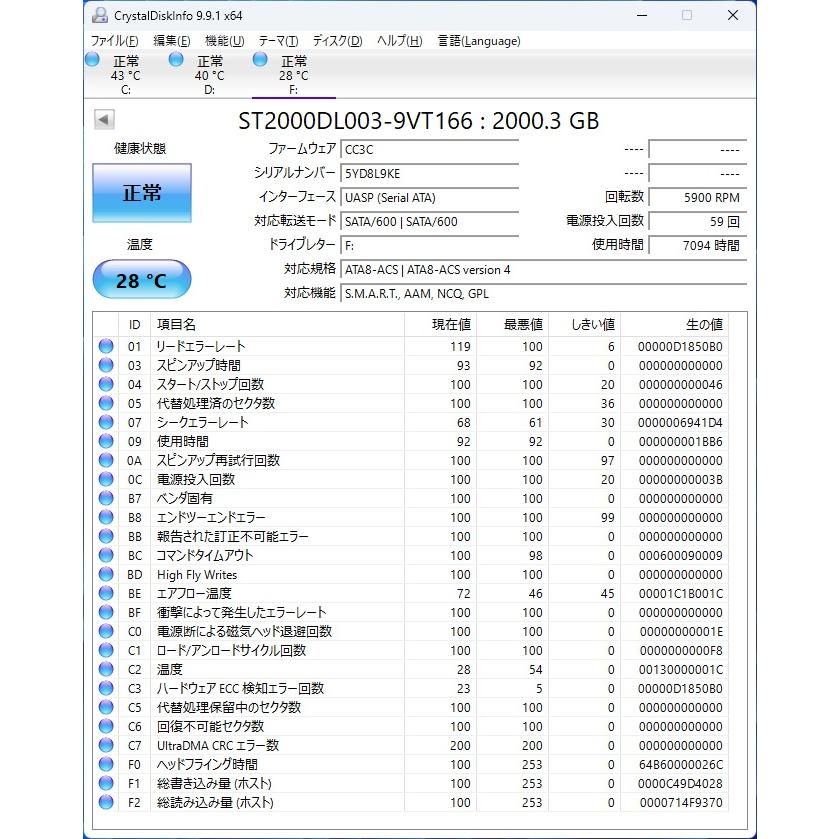
Task: Select the 回復不可能セクタ数 row
Action: [x=412, y=726]
